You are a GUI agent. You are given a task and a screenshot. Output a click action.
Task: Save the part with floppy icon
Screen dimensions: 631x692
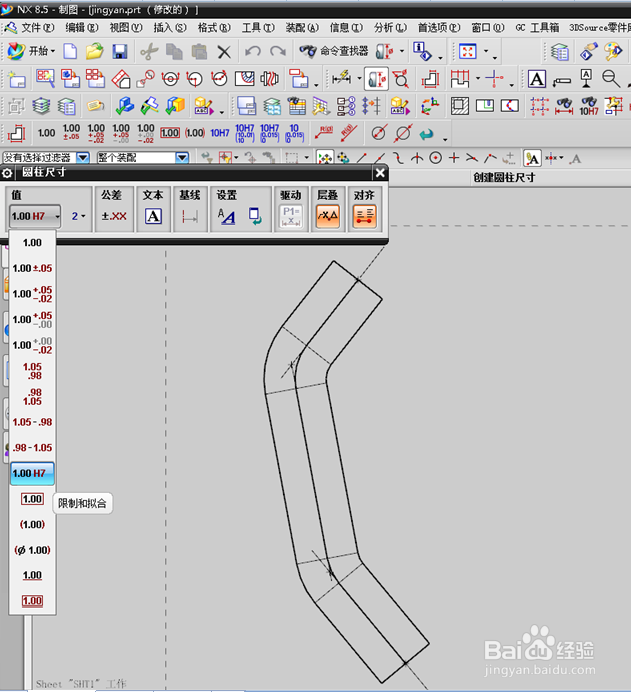[x=120, y=52]
